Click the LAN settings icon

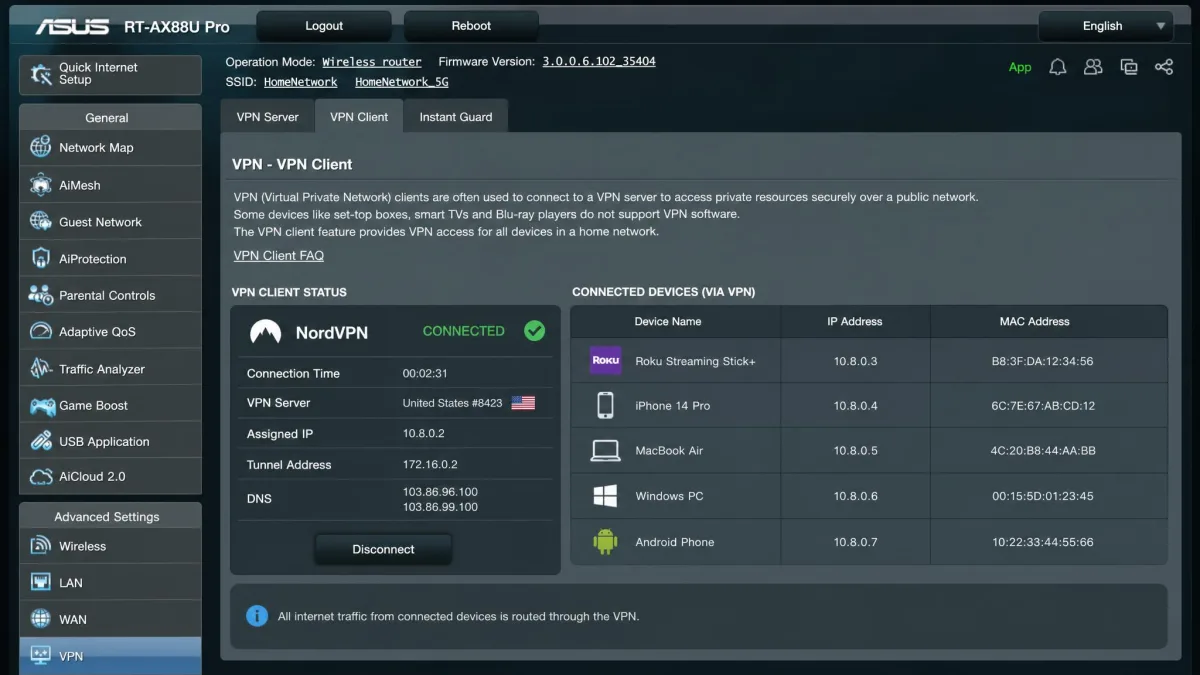pyautogui.click(x=41, y=583)
